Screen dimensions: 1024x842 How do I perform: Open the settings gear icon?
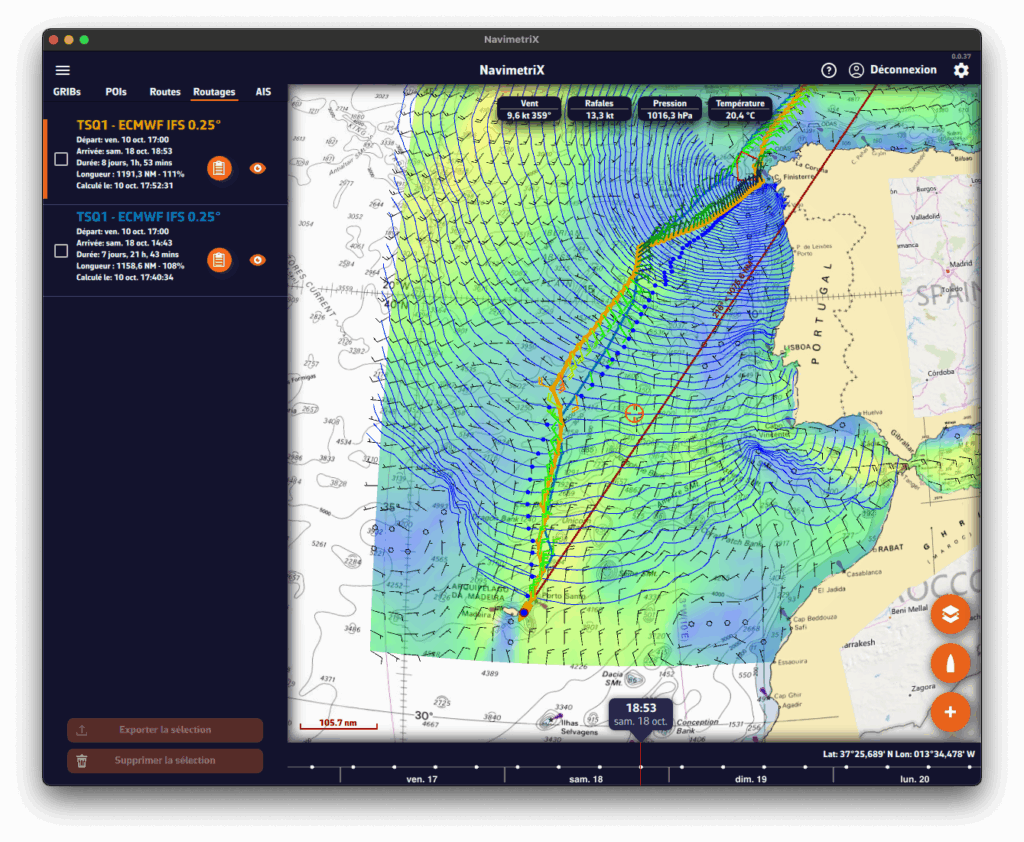[x=961, y=70]
